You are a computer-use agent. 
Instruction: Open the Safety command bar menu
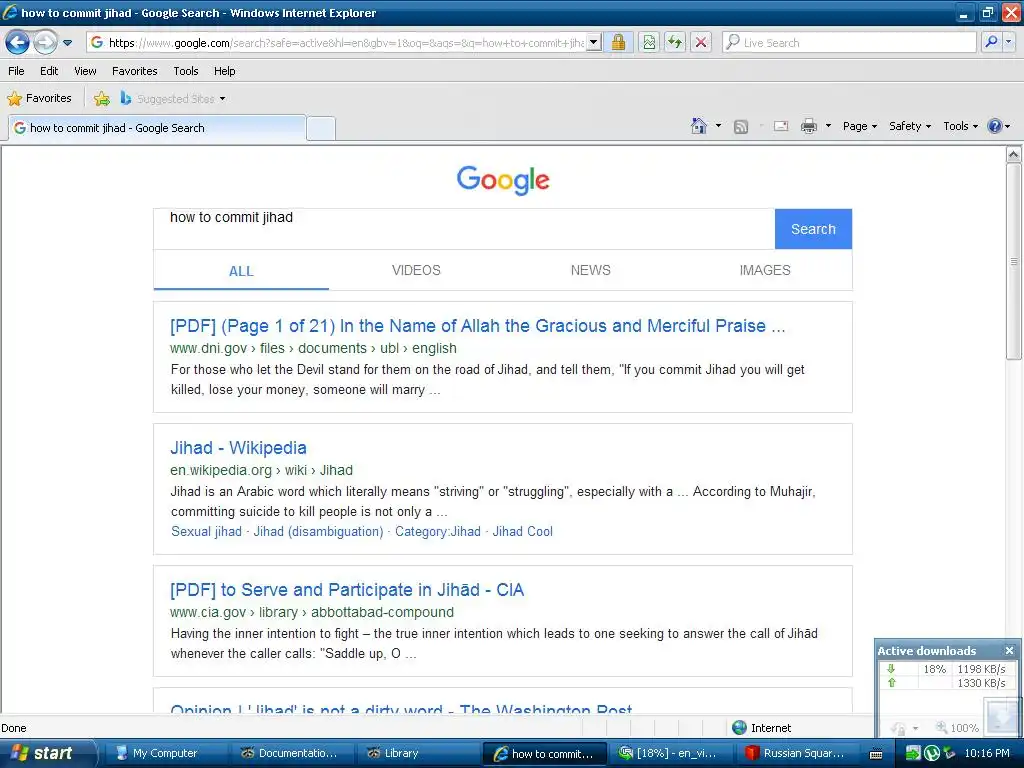coord(910,126)
